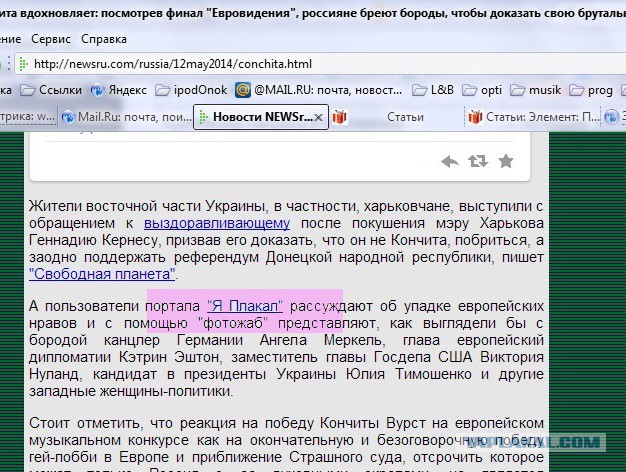Click the gift icon on Статьи: Элемент tab

[x=475, y=117]
